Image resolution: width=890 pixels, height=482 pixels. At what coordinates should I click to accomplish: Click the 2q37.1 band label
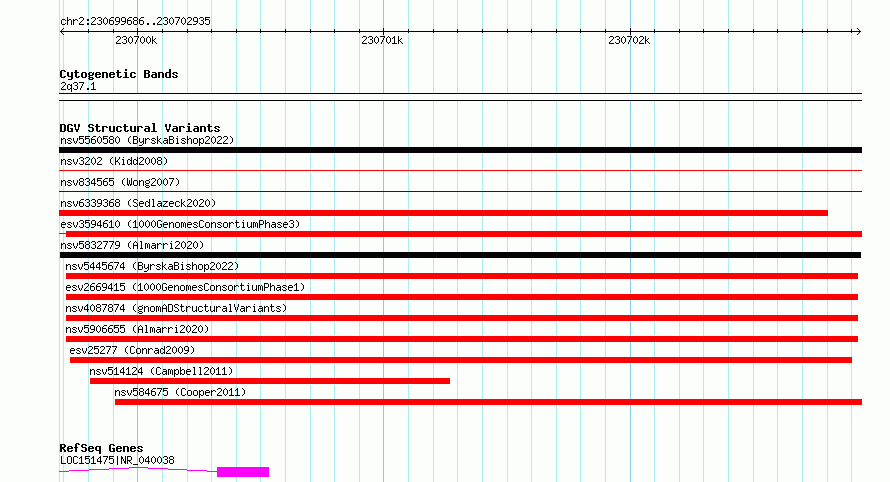coord(78,86)
